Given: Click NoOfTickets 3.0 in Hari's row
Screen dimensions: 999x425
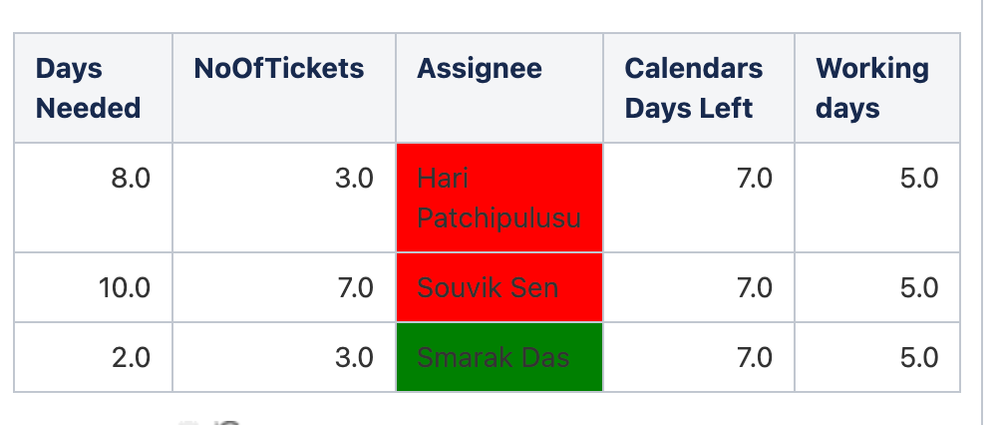Looking at the screenshot, I should [x=355, y=178].
